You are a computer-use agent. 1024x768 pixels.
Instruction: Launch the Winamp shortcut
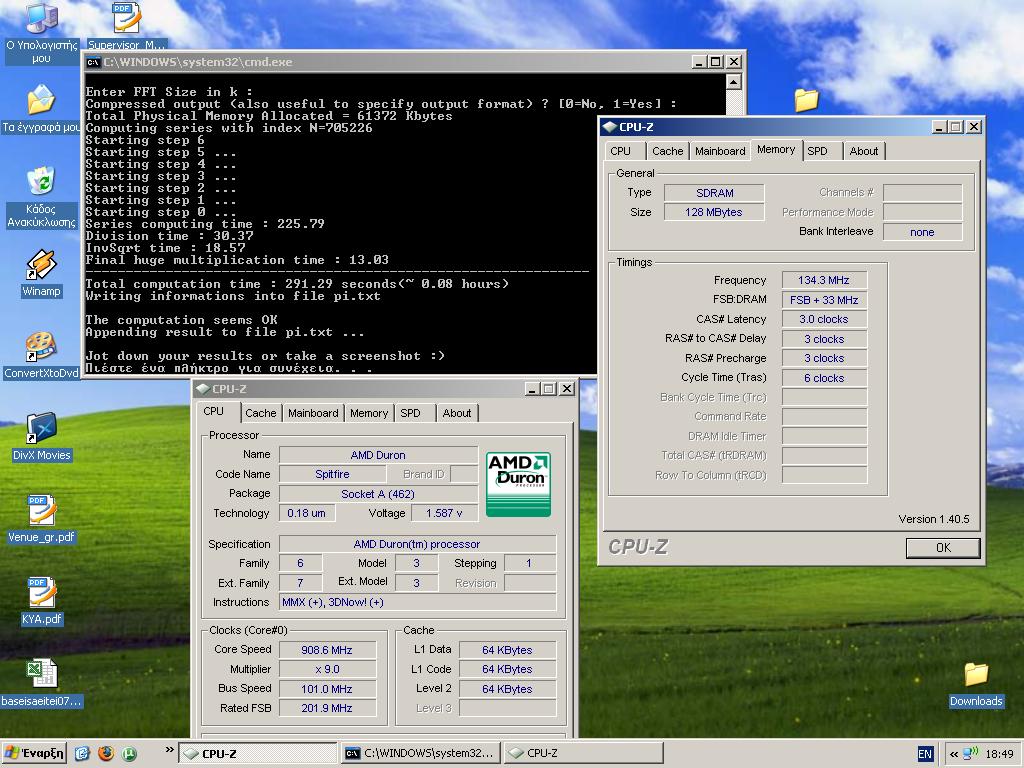pyautogui.click(x=41, y=264)
